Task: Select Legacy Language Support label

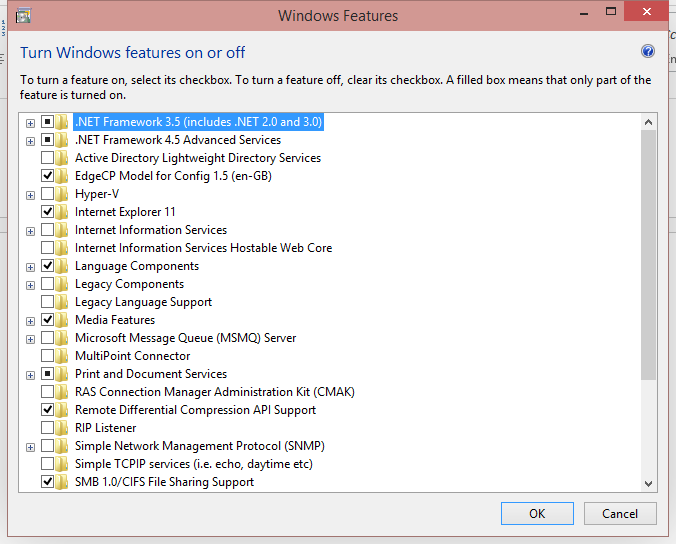Action: click(x=143, y=302)
